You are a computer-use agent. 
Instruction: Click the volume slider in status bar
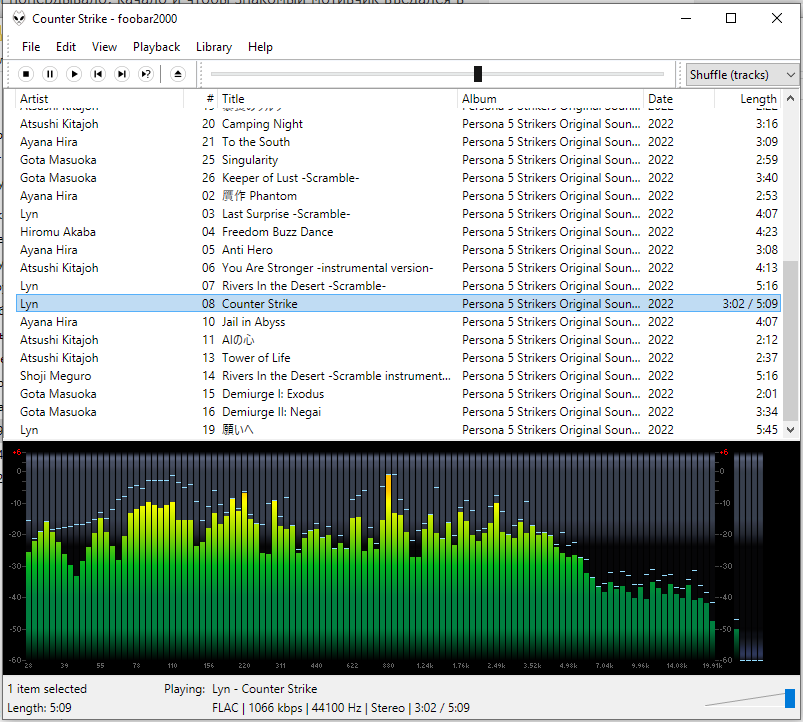(789, 698)
